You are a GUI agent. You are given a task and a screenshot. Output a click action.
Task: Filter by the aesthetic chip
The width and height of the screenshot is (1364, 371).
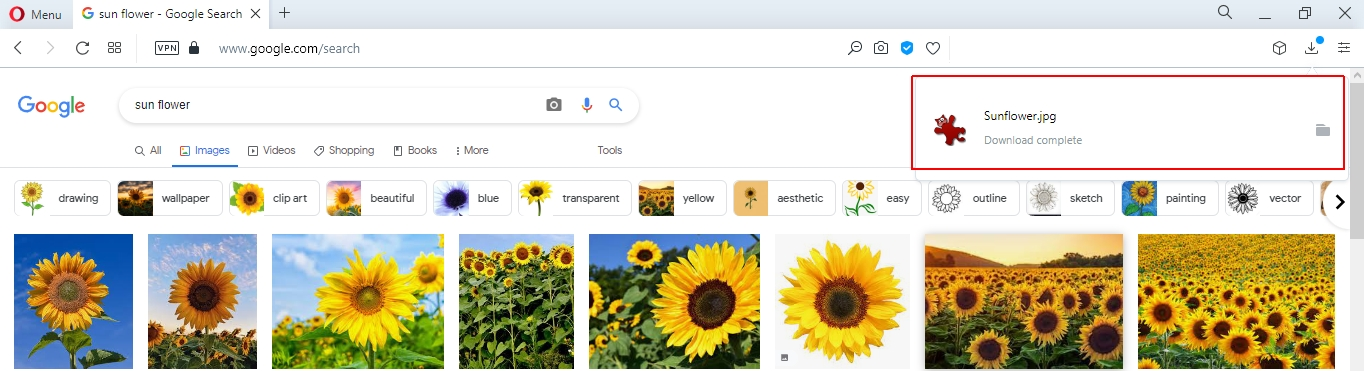coord(784,198)
